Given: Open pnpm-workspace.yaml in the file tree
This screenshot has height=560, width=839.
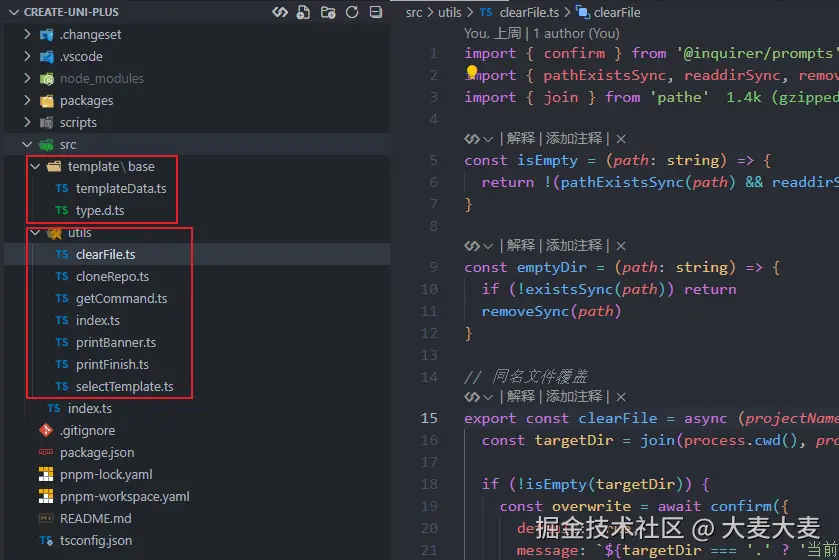Looking at the screenshot, I should click(125, 496).
